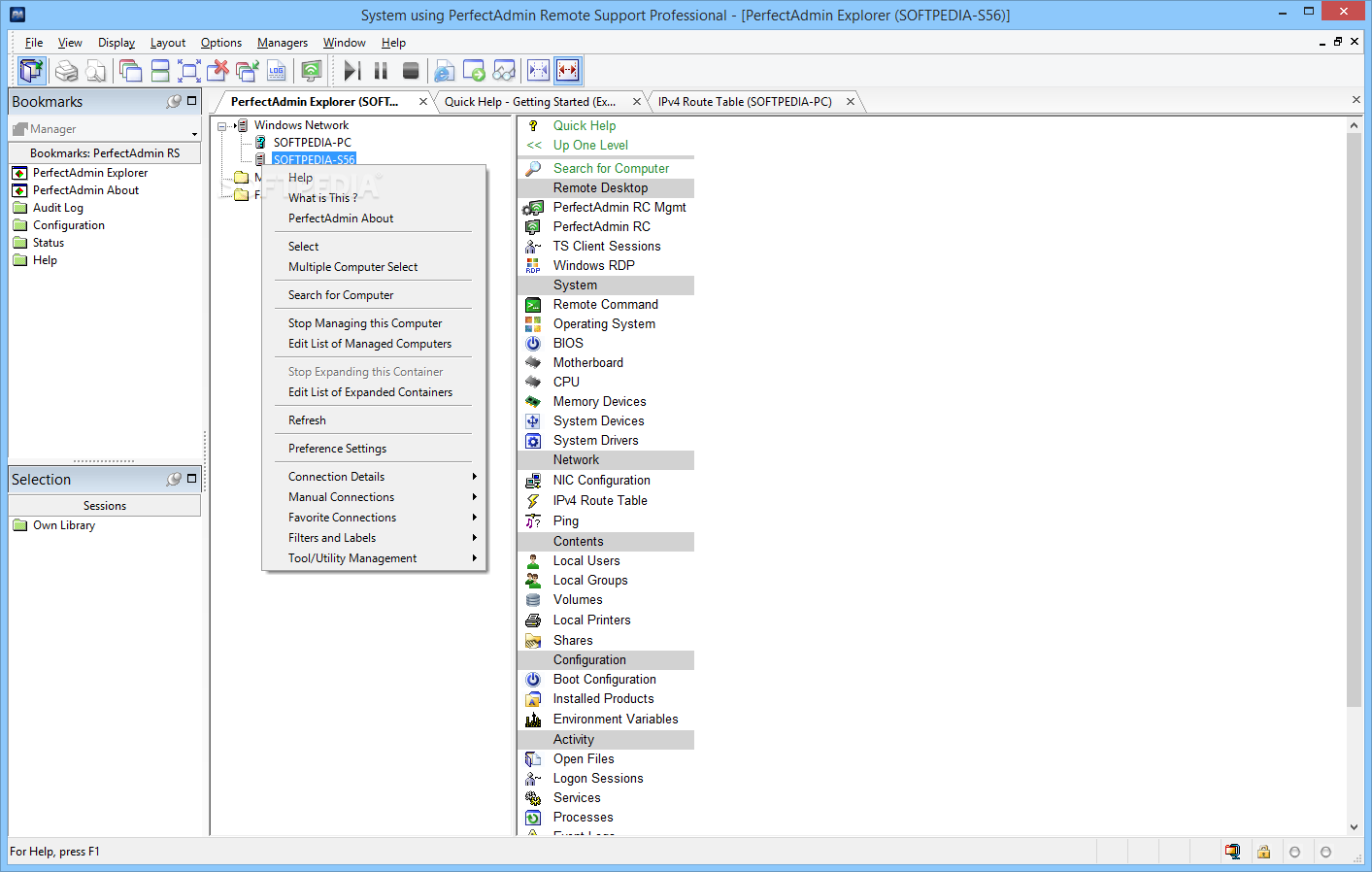Click the BIOS power icon
The image size is (1372, 872).
tap(533, 344)
